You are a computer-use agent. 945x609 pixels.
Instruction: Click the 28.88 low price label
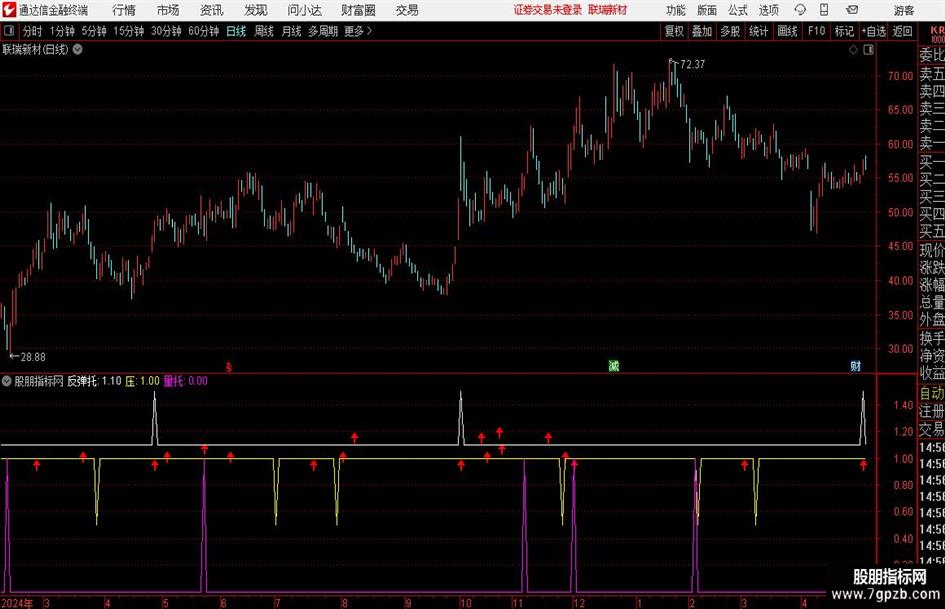pos(33,357)
